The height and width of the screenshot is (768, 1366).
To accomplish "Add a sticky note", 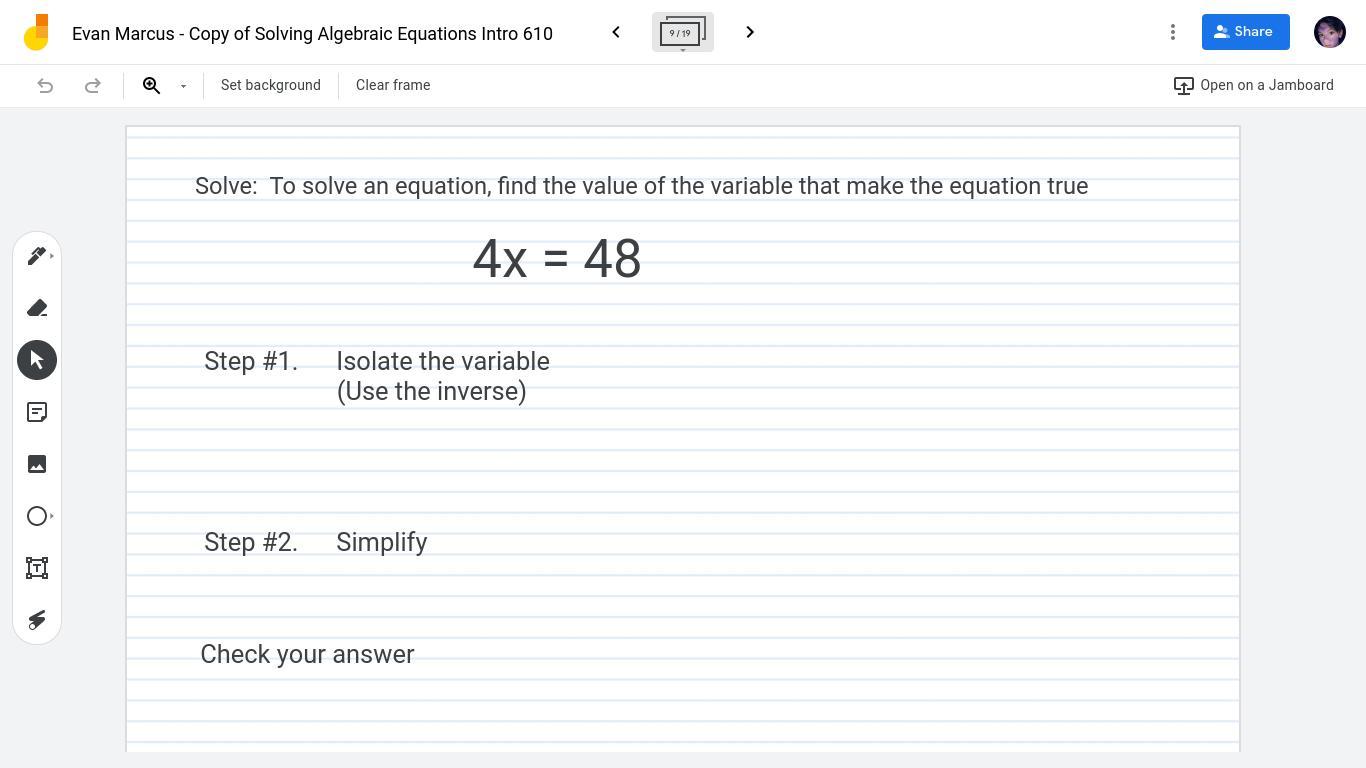I will click(37, 412).
